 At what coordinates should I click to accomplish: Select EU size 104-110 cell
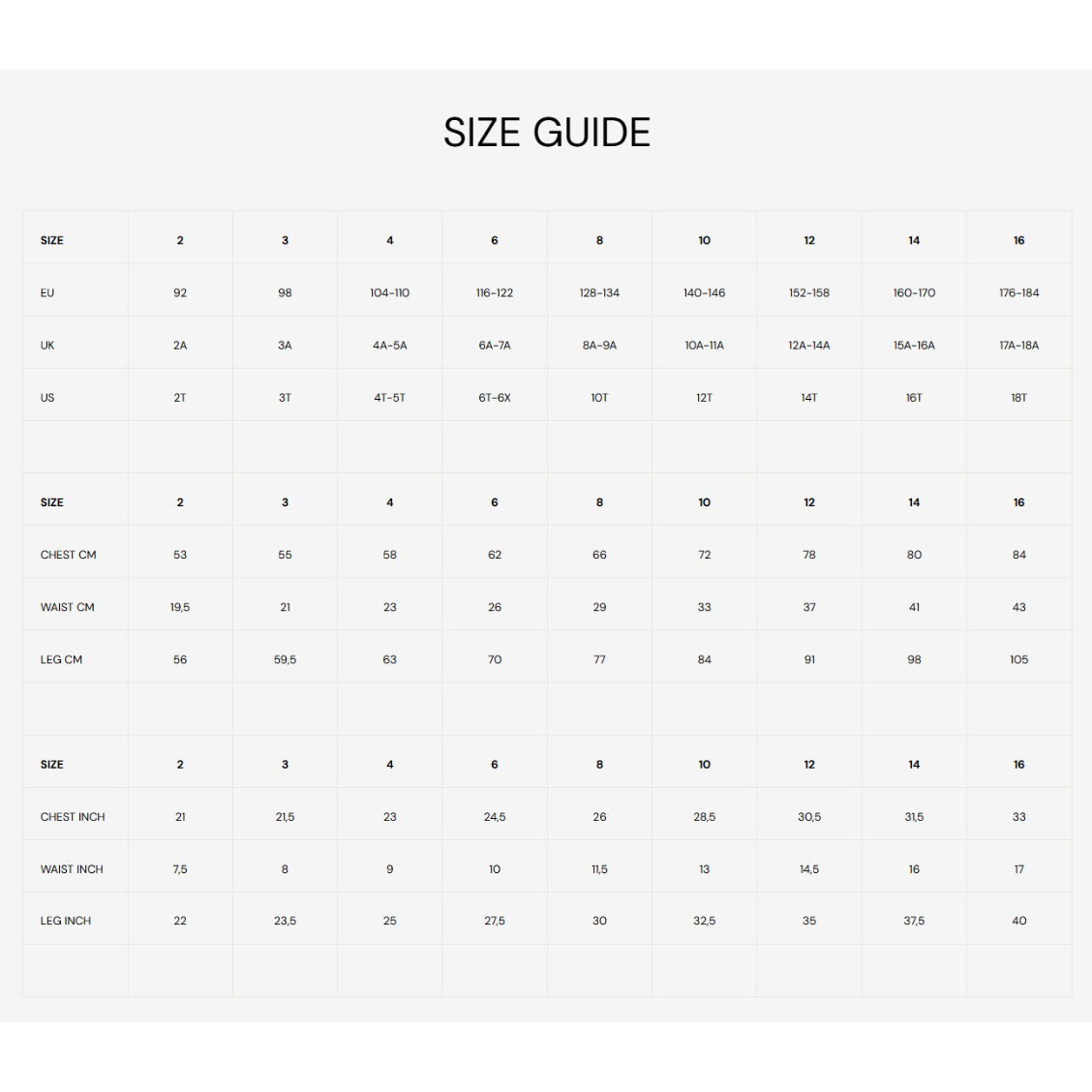(x=389, y=292)
